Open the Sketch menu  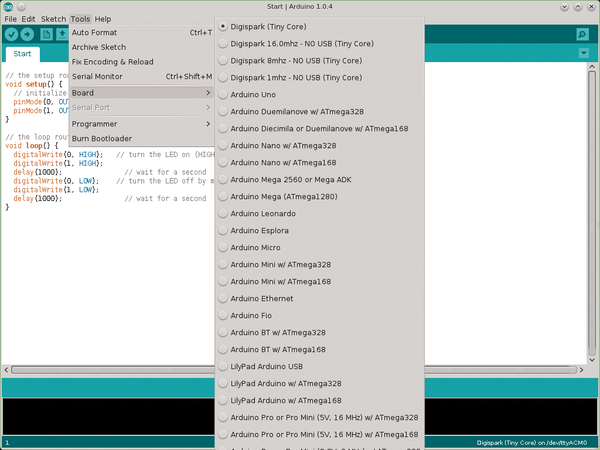tap(53, 19)
